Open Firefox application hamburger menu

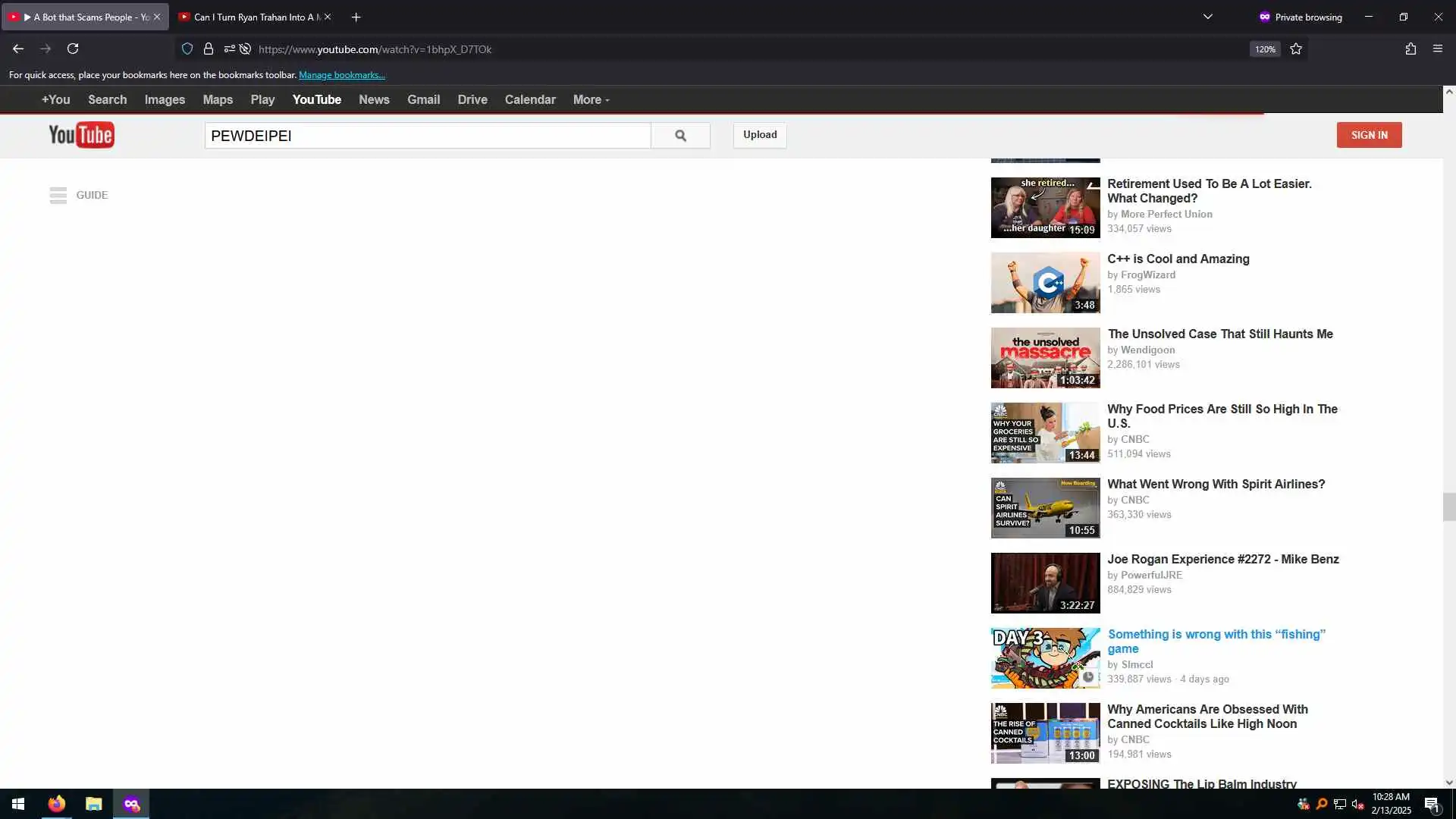point(1437,49)
